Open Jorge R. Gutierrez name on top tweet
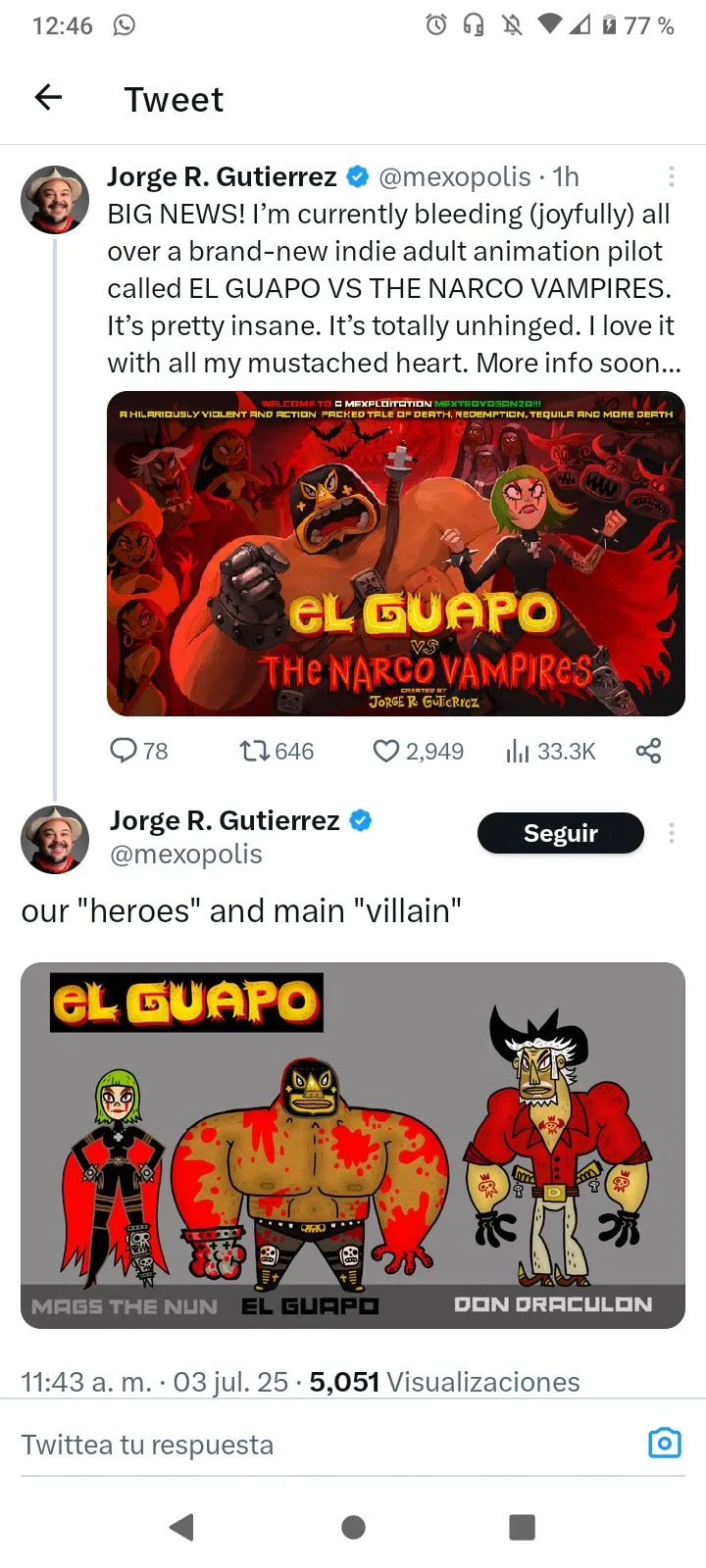 point(222,176)
